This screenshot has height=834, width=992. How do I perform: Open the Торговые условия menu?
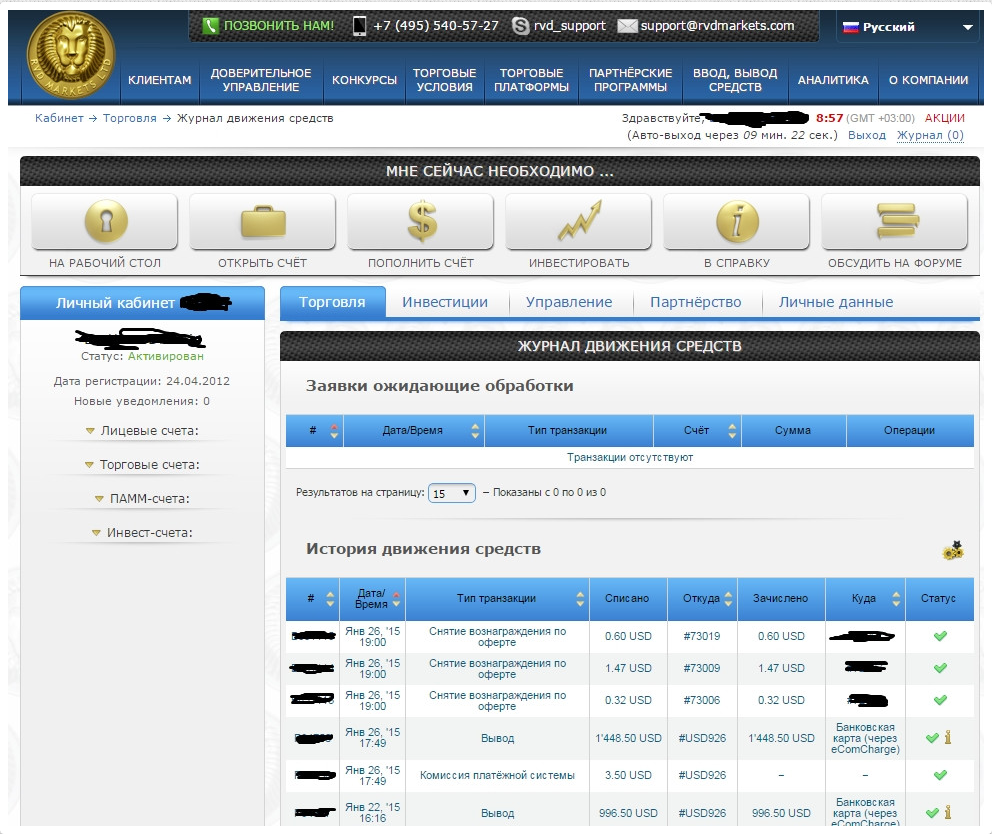[445, 80]
